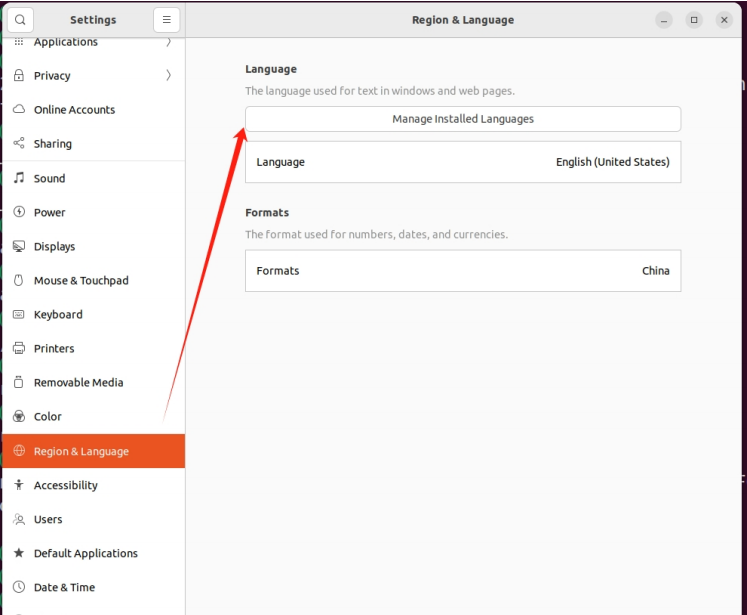This screenshot has width=747, height=615.
Task: Click the Date & Time clock icon
Action: pos(19,587)
